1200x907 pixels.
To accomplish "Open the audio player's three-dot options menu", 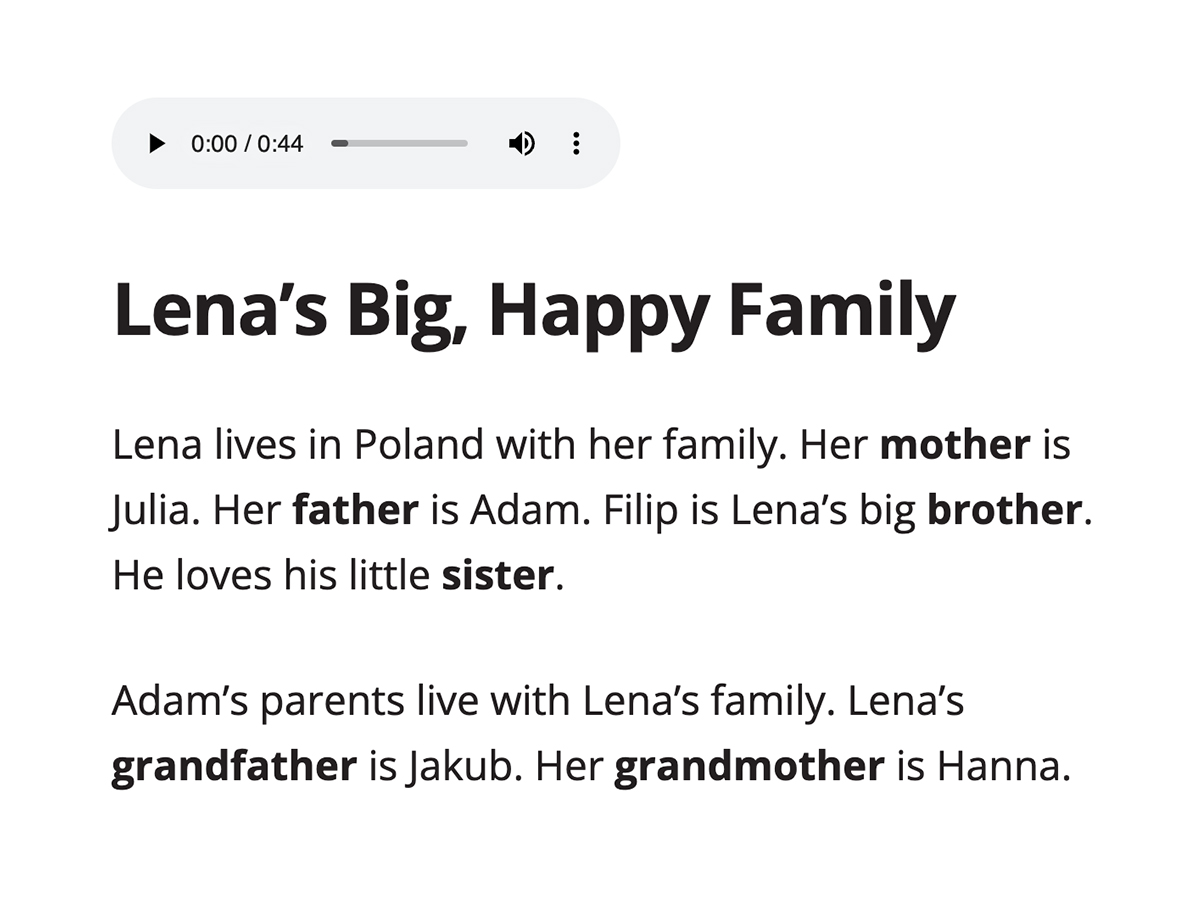I will point(576,144).
